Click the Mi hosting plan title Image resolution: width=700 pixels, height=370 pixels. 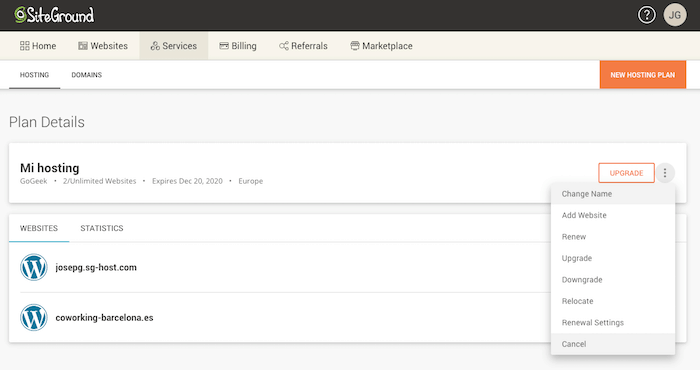pos(50,168)
